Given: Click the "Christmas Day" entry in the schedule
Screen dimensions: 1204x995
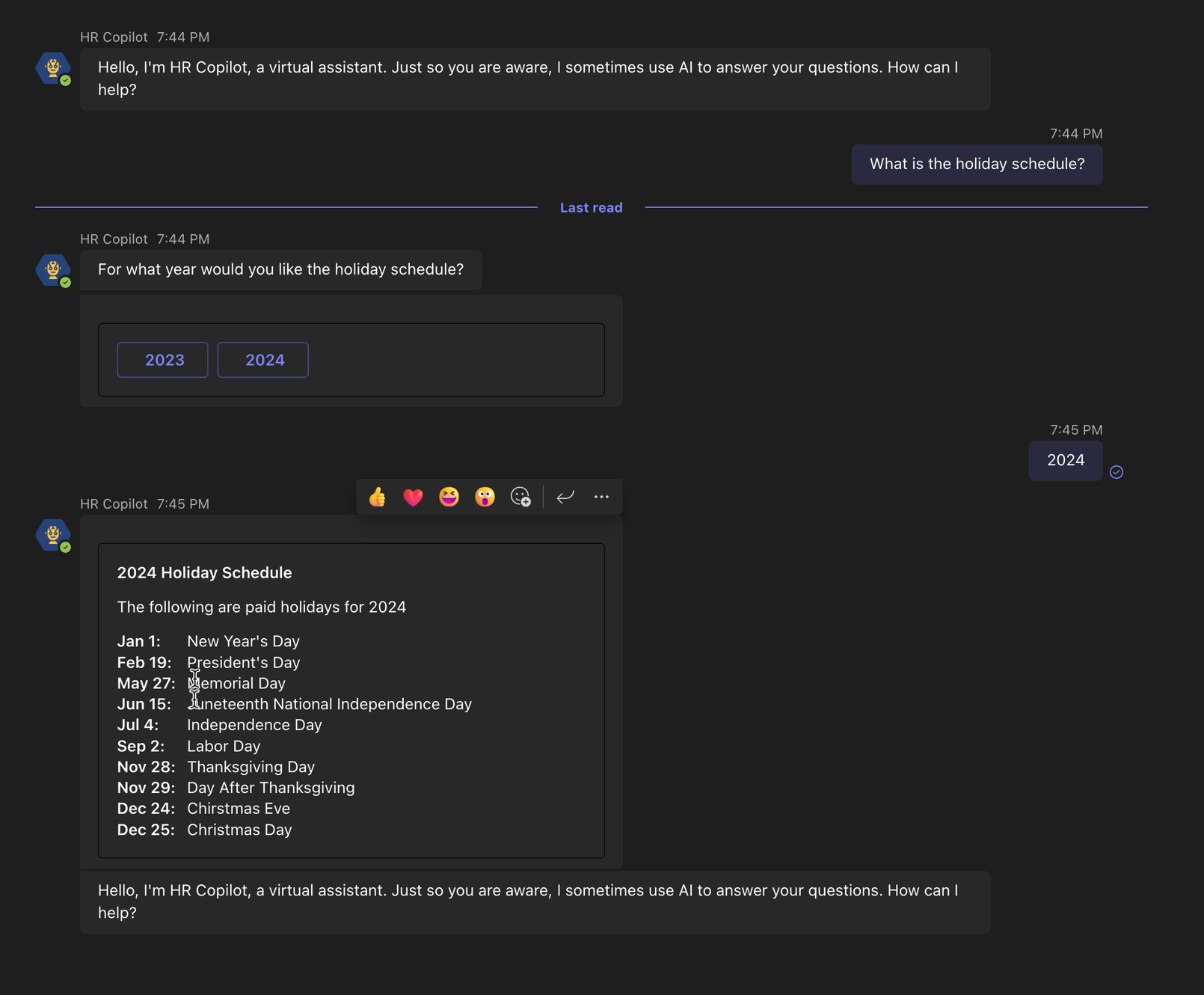Looking at the screenshot, I should click(x=239, y=830).
